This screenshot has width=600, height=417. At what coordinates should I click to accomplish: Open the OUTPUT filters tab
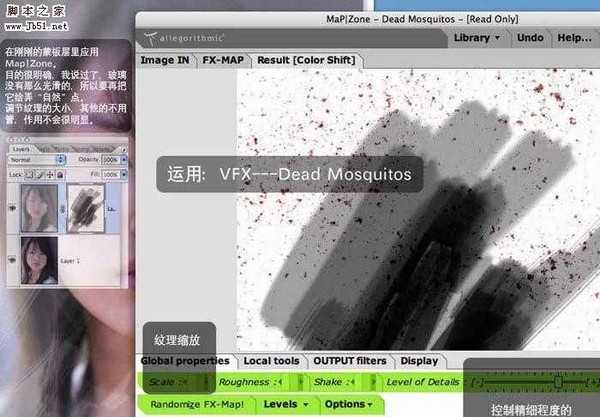[350, 361]
